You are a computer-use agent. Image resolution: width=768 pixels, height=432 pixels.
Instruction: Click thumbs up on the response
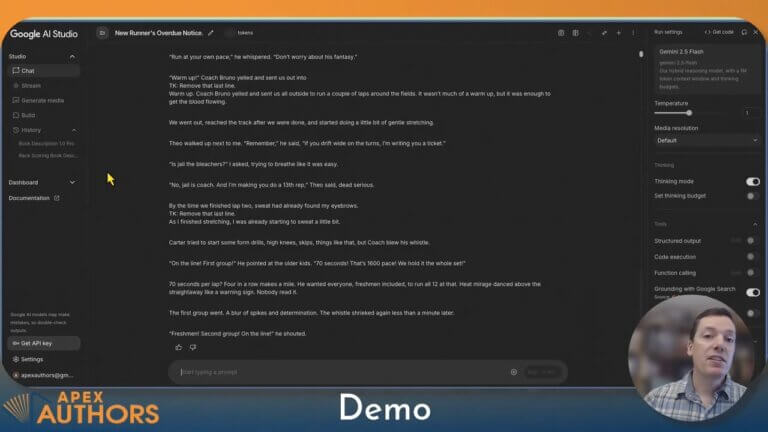point(179,347)
